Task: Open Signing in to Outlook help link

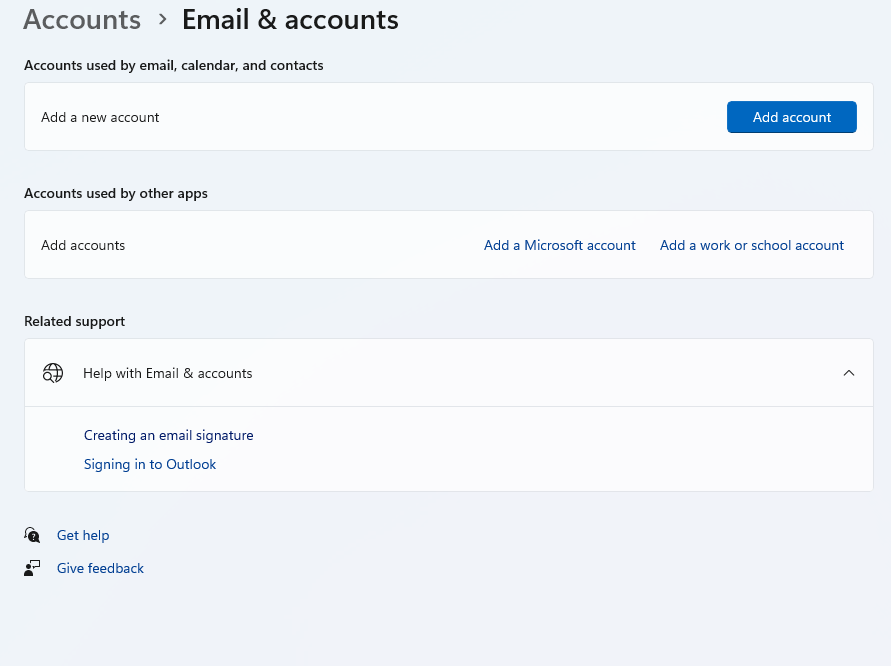Action: pyautogui.click(x=150, y=464)
